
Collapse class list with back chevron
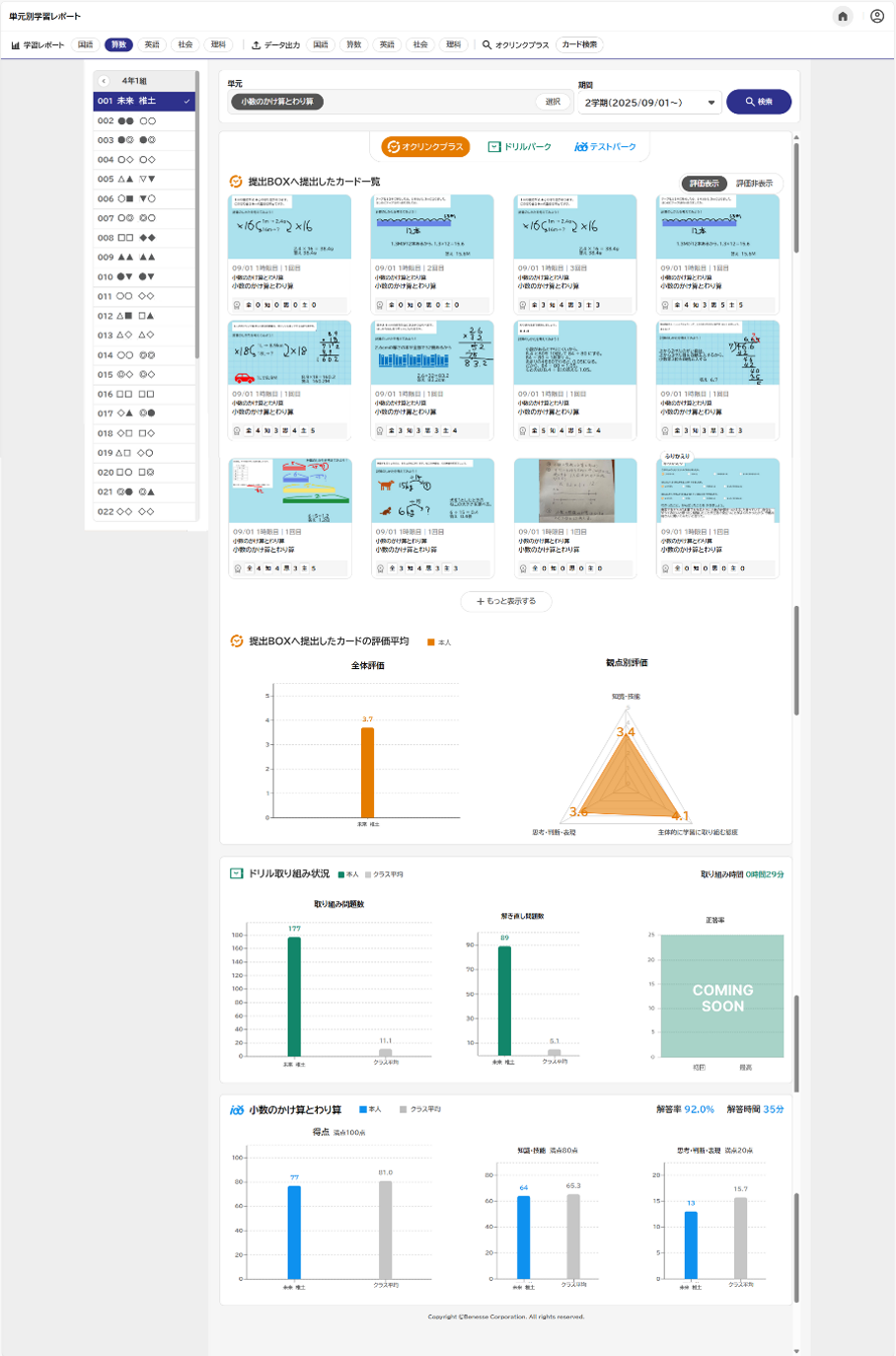[104, 81]
